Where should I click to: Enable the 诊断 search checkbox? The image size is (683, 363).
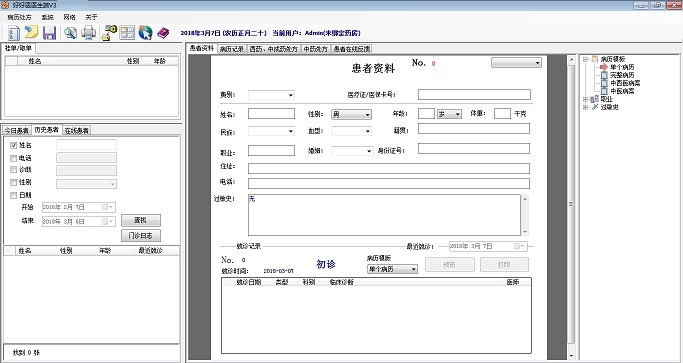(14, 170)
